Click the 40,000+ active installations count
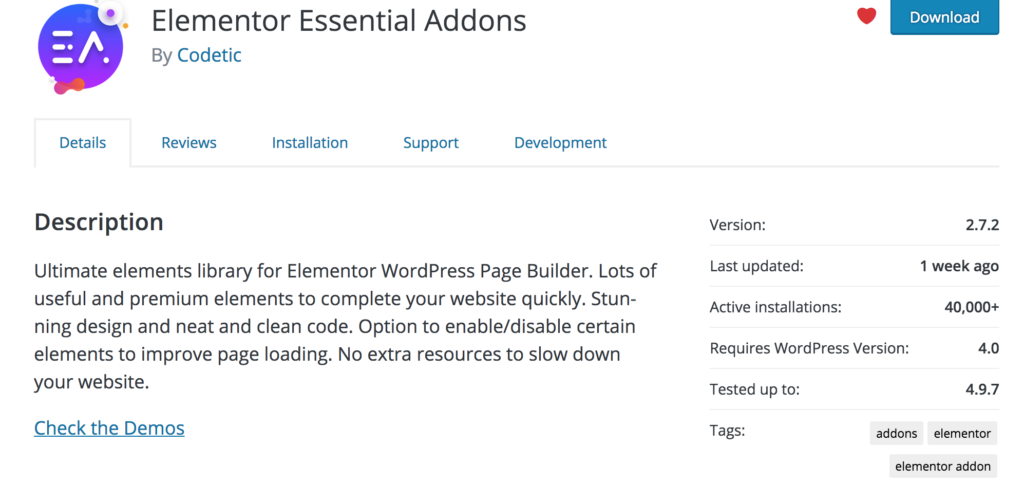The width and height of the screenshot is (1024, 484). coord(972,307)
